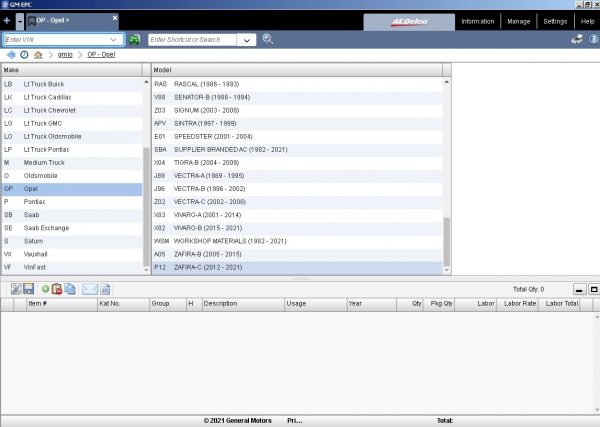Click the Model list scrollbar thumb

point(447,241)
